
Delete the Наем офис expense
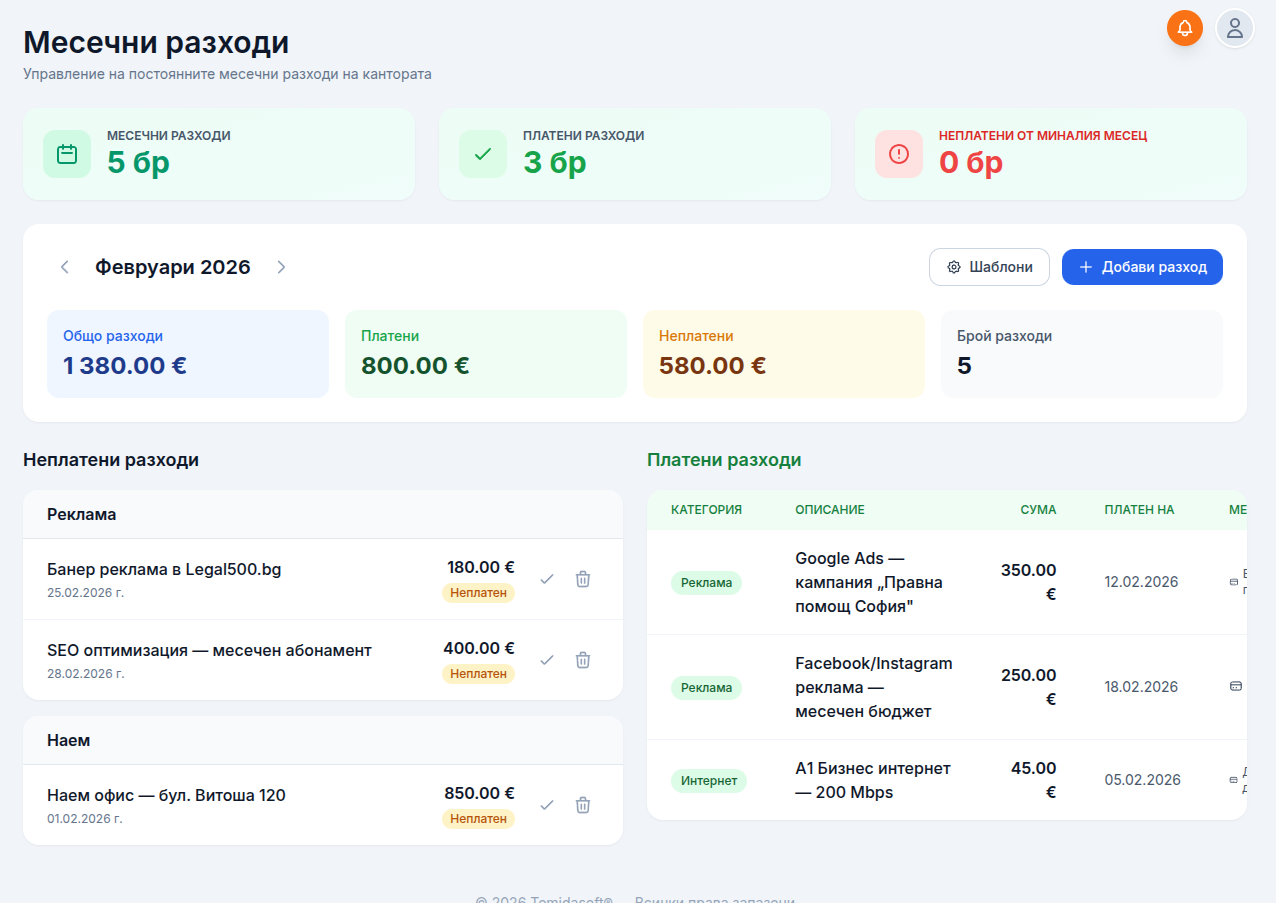coord(583,805)
